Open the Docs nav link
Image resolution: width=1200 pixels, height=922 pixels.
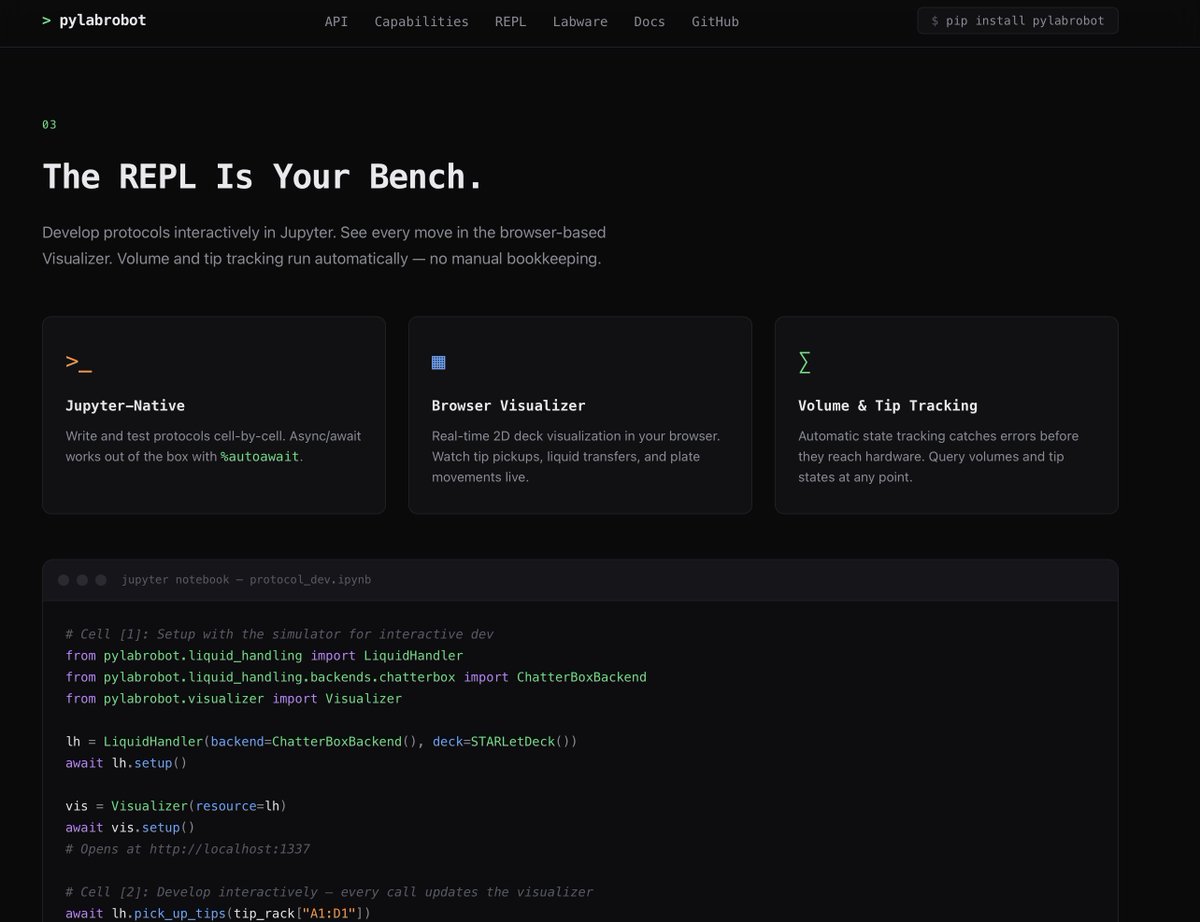[649, 21]
